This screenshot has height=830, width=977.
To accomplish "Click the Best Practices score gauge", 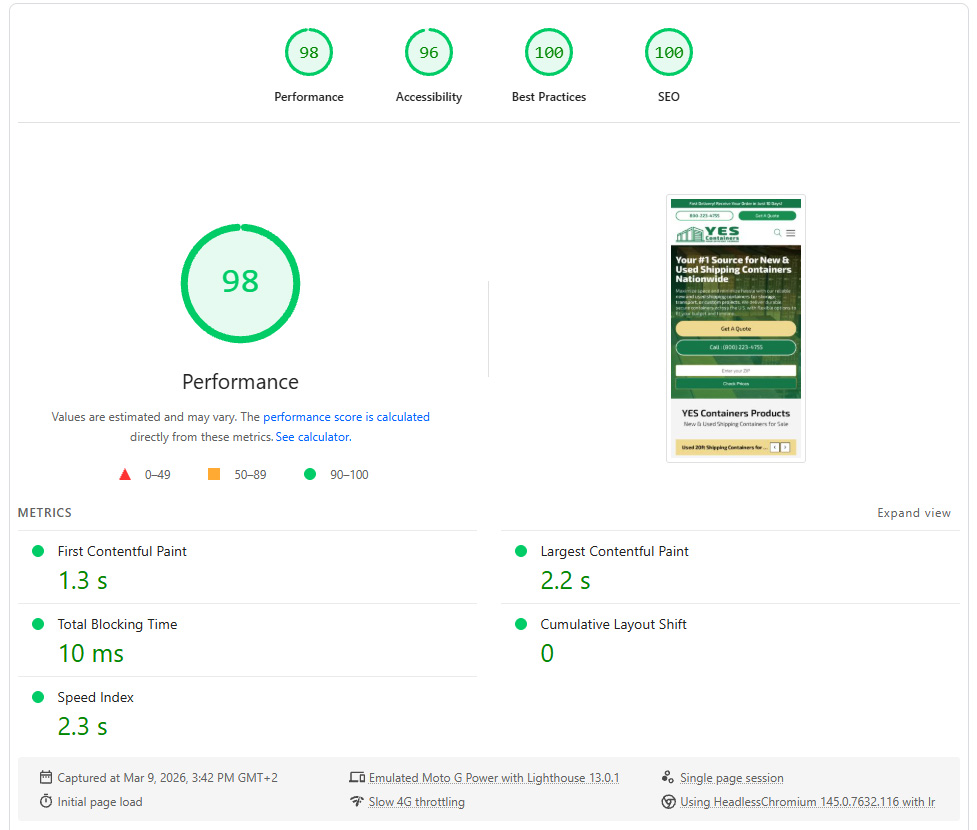I will point(549,53).
